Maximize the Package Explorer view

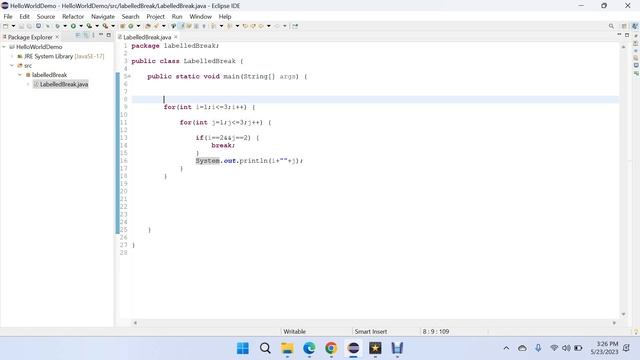click(x=109, y=36)
